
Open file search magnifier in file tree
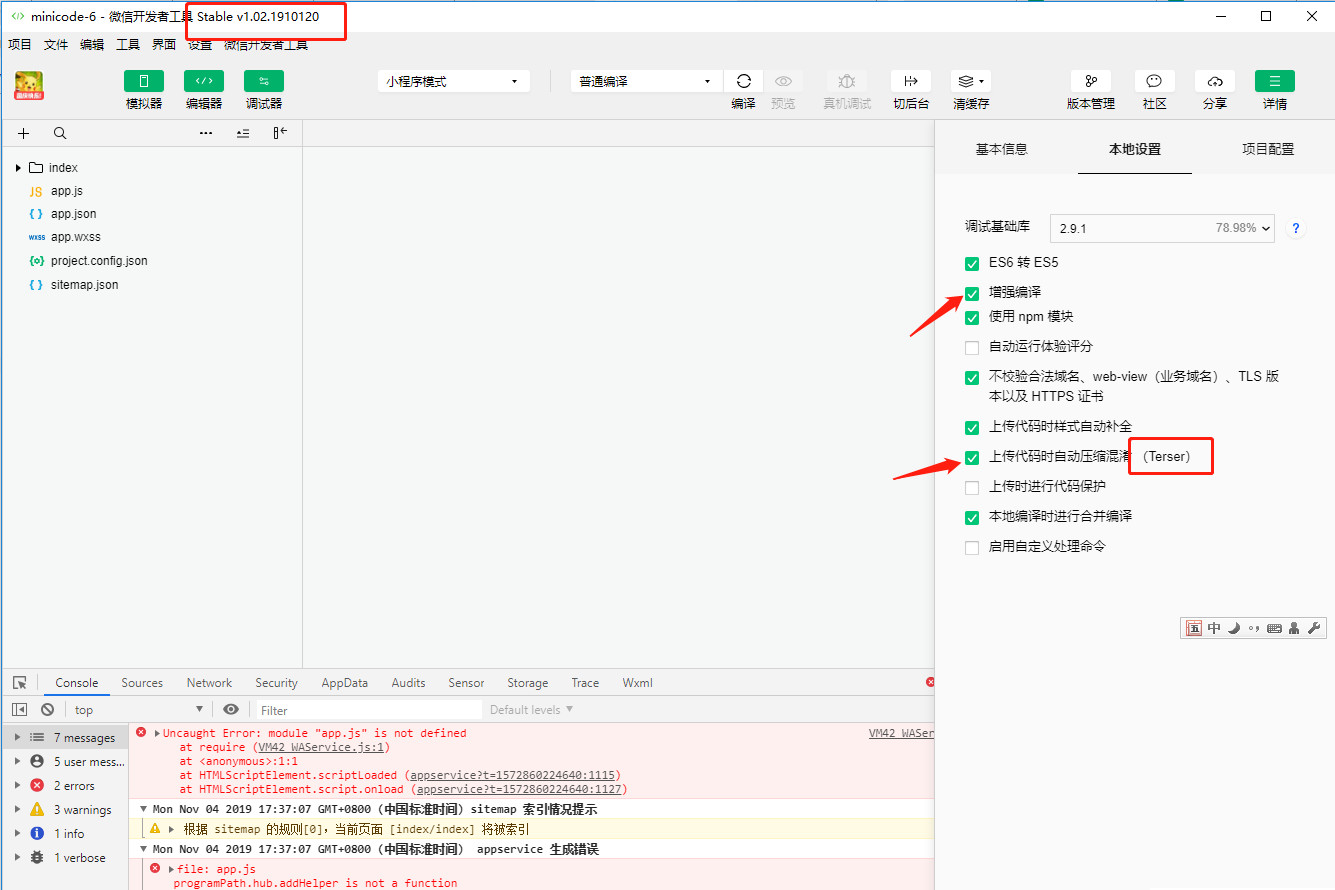(60, 133)
